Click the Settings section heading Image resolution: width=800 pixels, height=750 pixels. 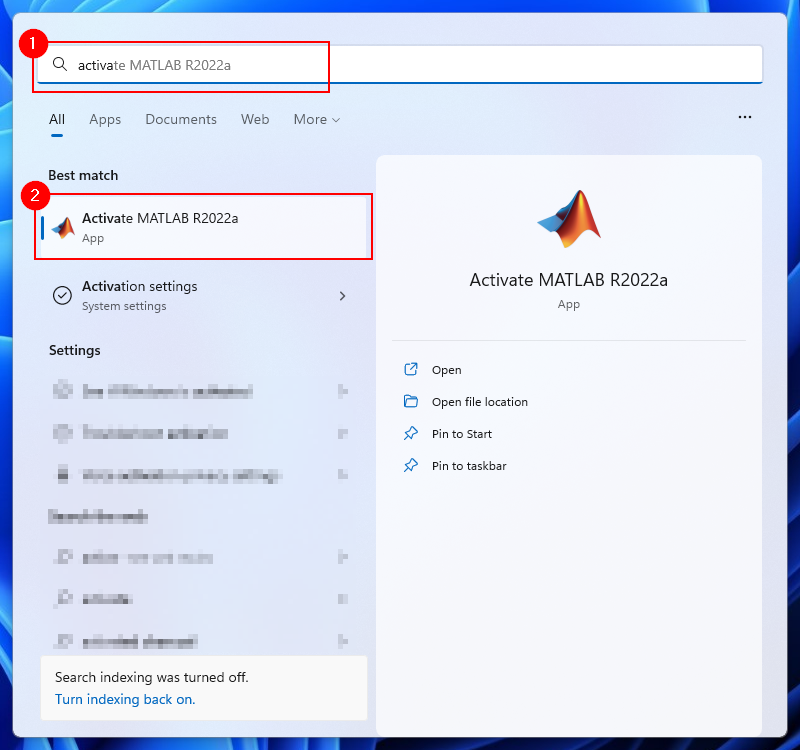(x=74, y=351)
